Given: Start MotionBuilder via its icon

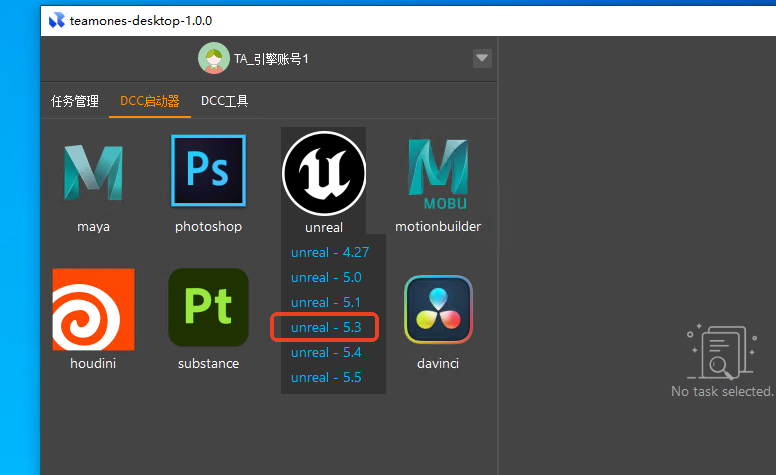Looking at the screenshot, I should (438, 170).
